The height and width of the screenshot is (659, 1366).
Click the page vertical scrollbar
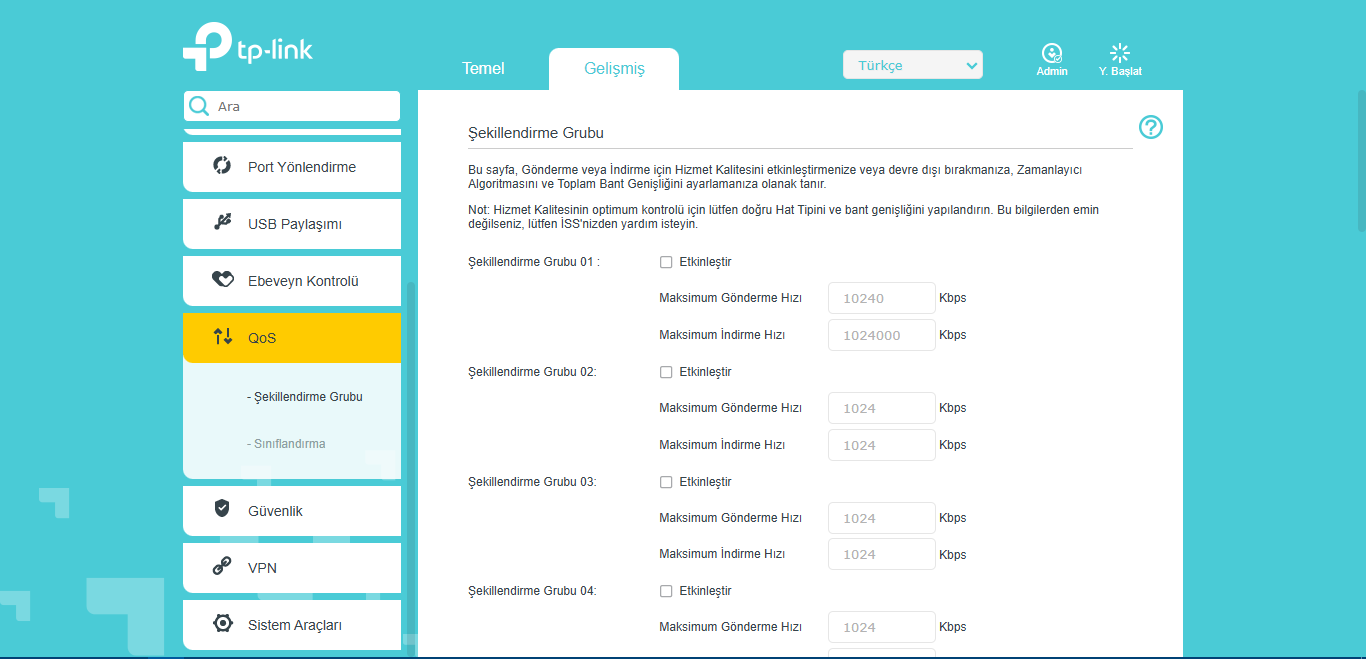pos(1361,160)
